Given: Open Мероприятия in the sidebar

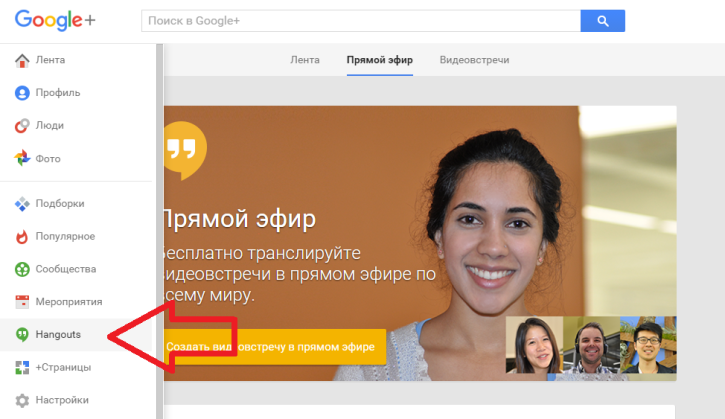Looking at the screenshot, I should (x=69, y=302).
